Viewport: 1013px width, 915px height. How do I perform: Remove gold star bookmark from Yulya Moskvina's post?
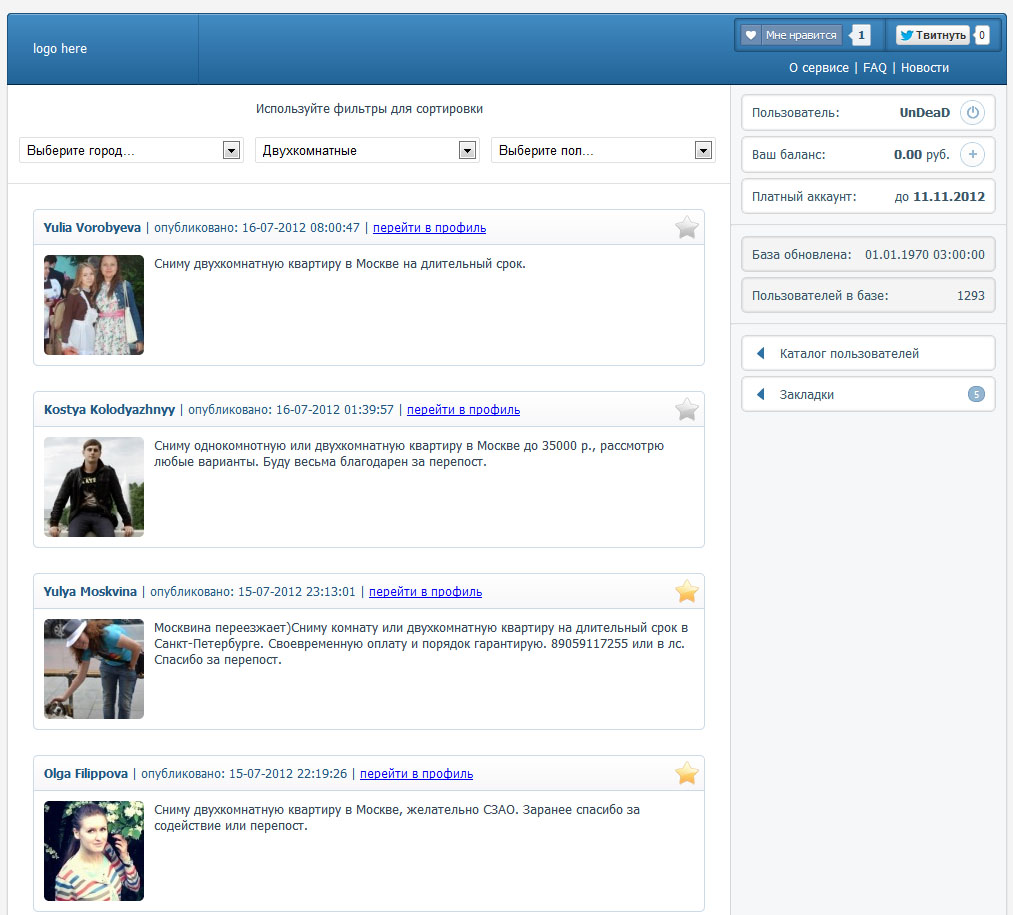(686, 592)
